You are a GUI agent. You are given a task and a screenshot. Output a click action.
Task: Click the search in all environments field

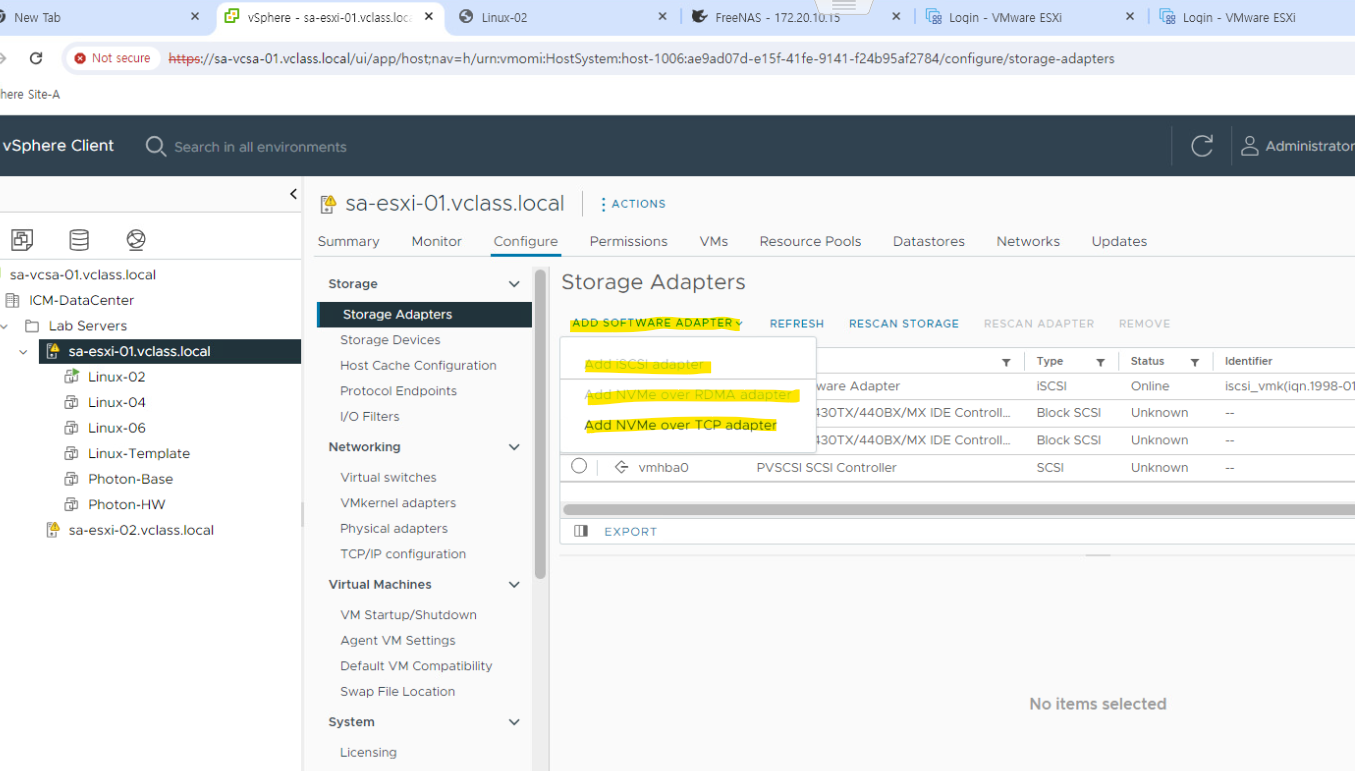click(x=260, y=147)
